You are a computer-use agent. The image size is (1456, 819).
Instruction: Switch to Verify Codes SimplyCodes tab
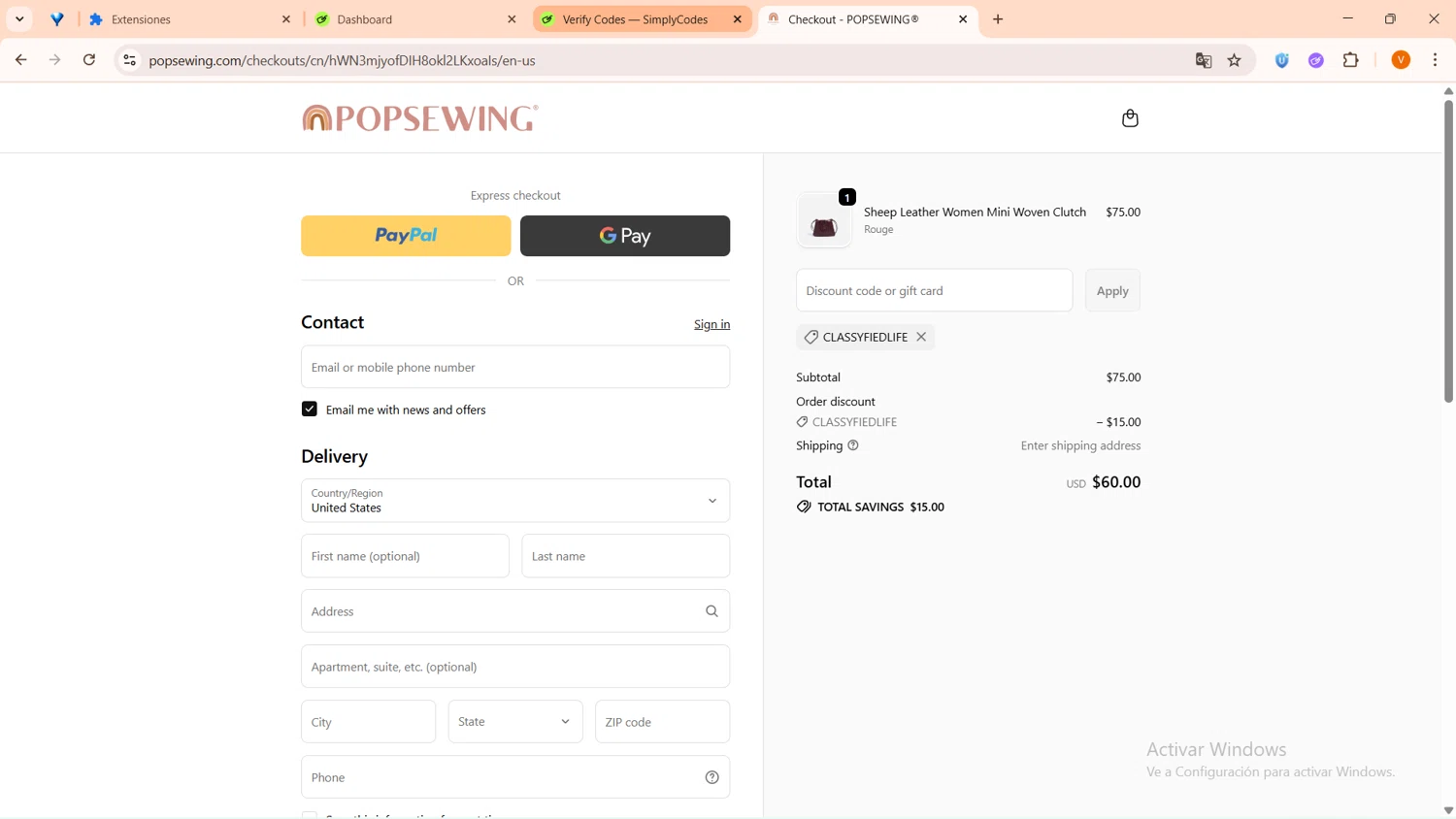click(642, 19)
